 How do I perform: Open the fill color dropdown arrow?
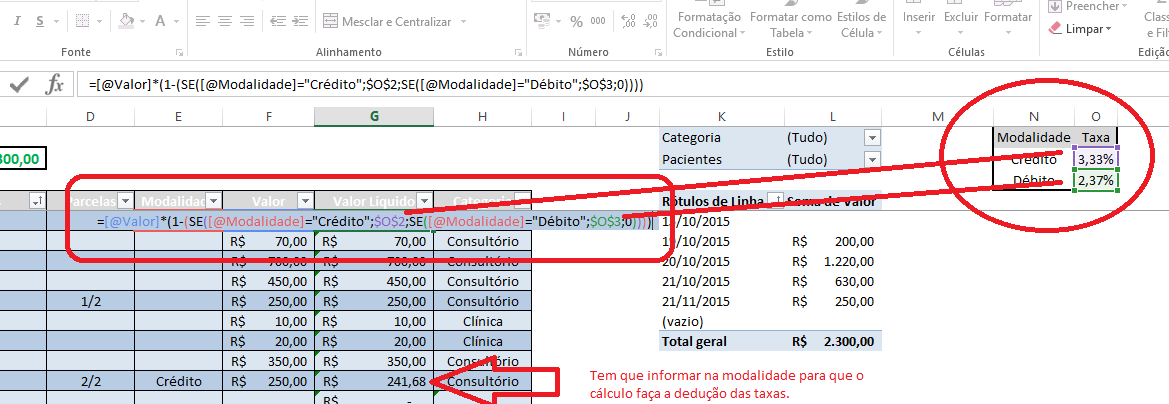[144, 22]
